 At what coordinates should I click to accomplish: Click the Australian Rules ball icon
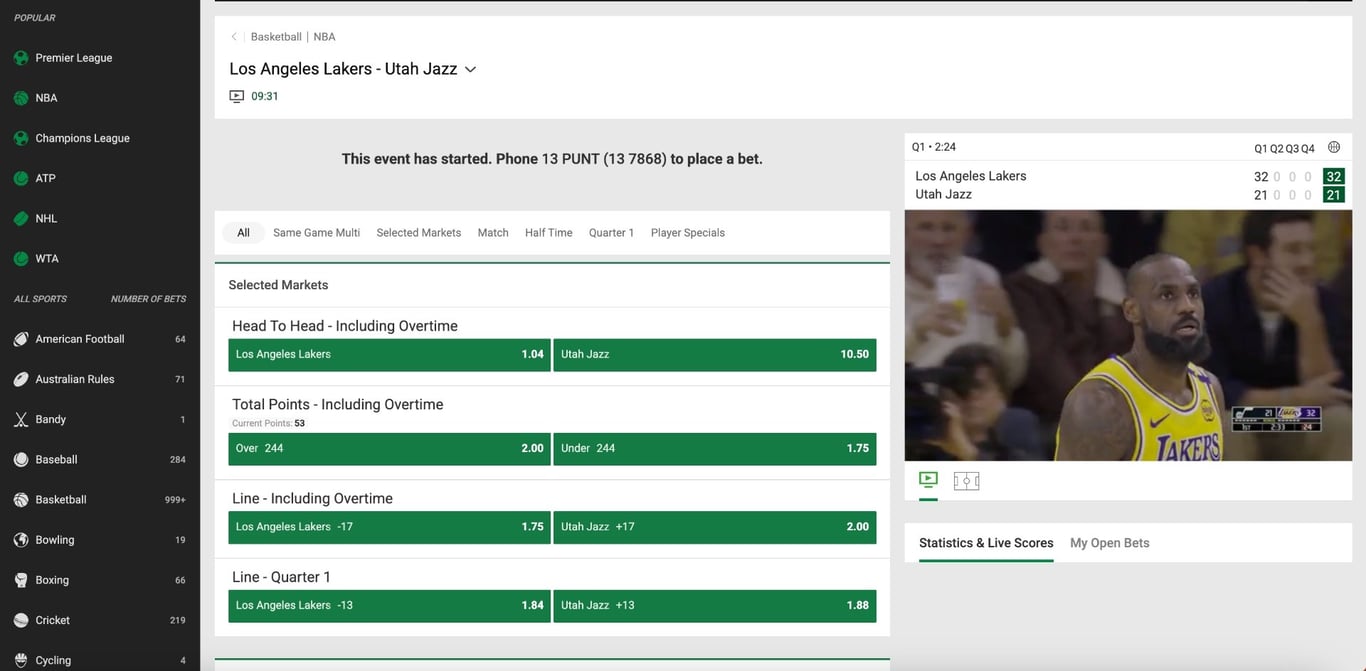20,379
